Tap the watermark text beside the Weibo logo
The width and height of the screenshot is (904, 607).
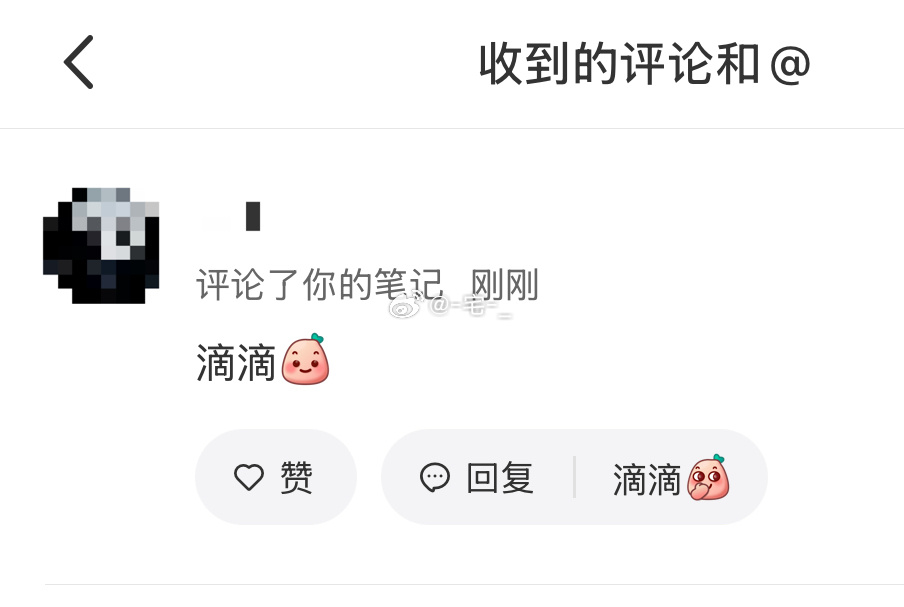click(470, 306)
